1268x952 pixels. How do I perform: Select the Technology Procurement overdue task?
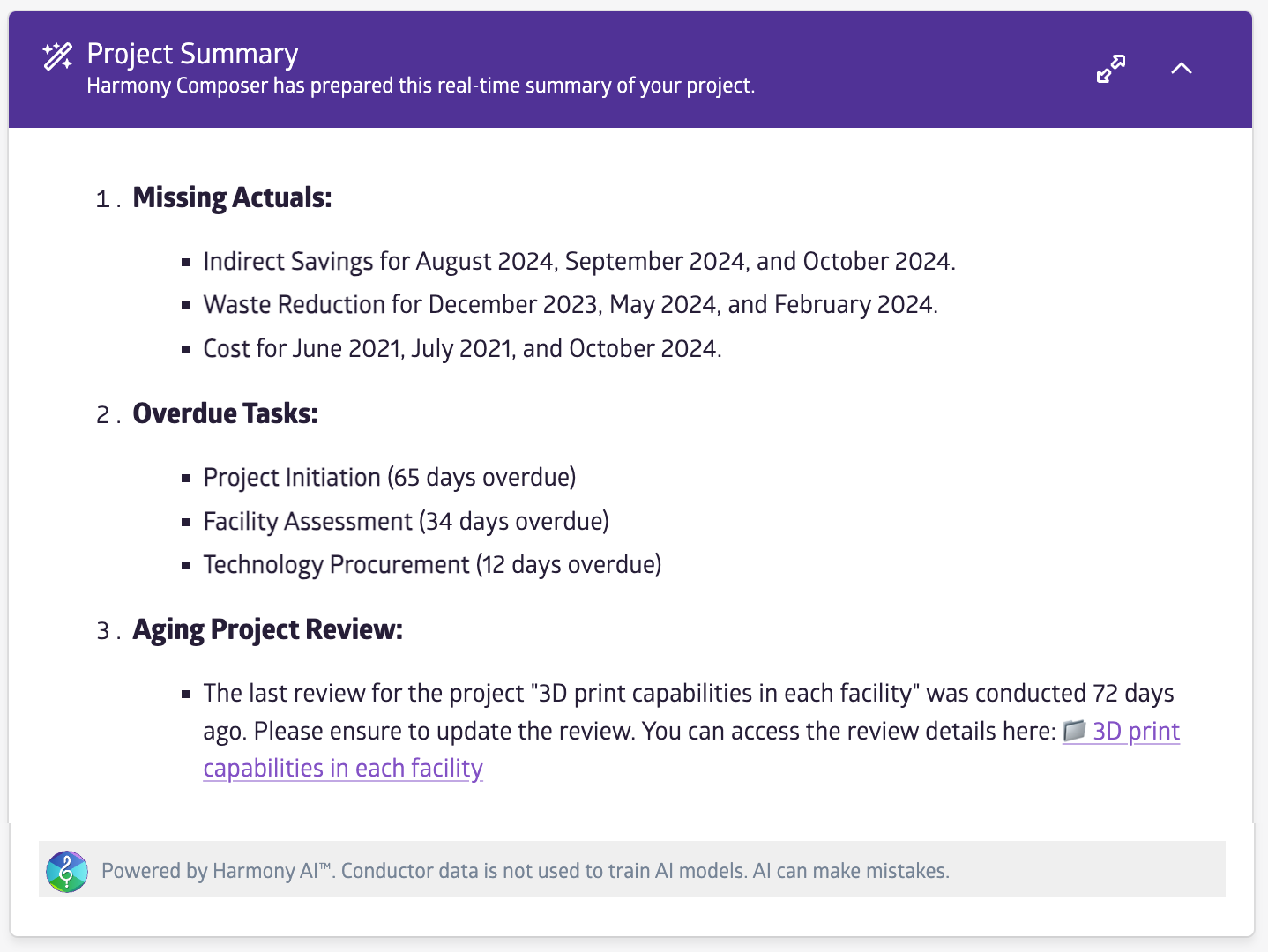(432, 565)
